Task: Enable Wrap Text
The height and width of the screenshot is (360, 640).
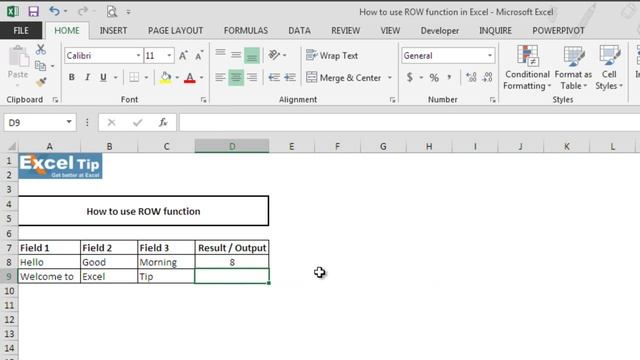Action: (332, 55)
